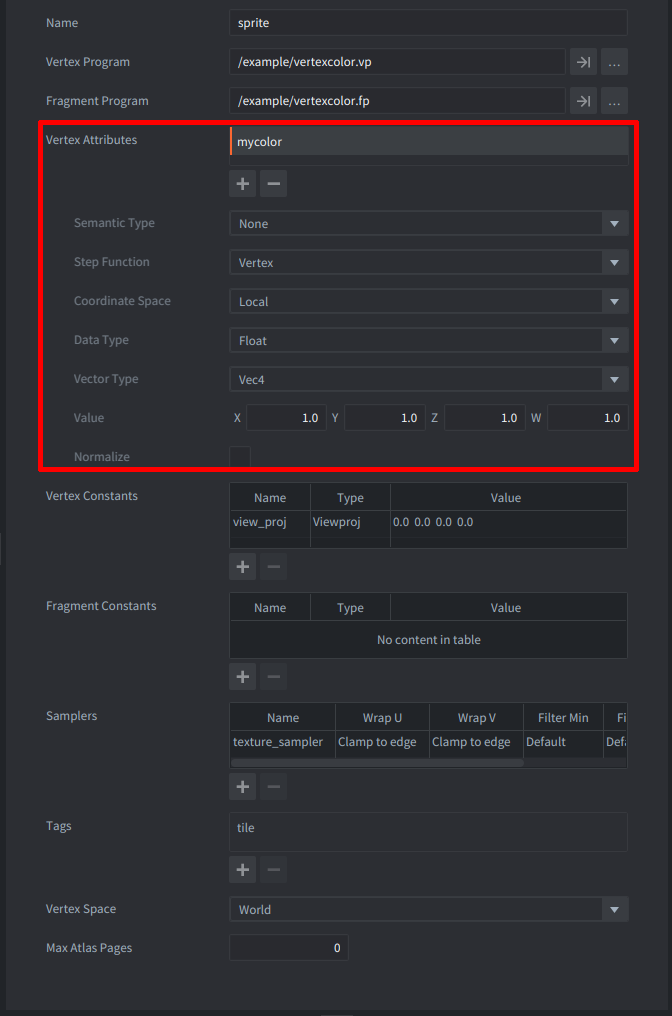Add a new vertex attribute
The width and height of the screenshot is (672, 1016).
pos(243,183)
